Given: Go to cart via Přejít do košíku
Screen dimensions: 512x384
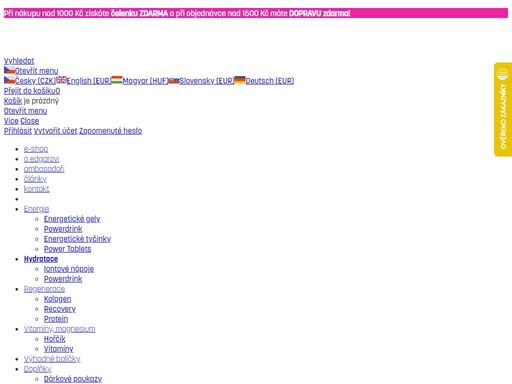Looking at the screenshot, I should pyautogui.click(x=32, y=91).
